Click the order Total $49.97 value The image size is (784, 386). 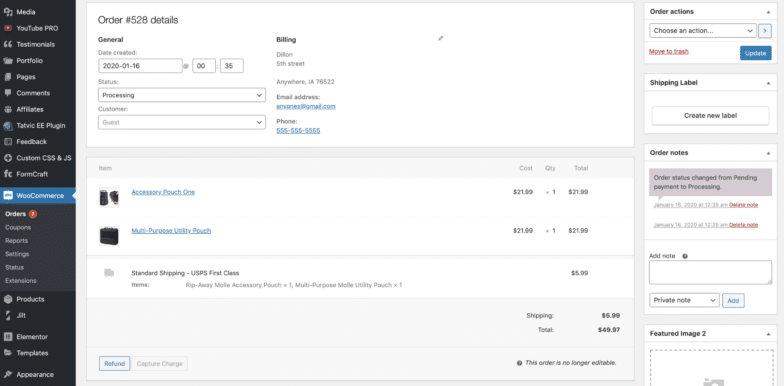[608, 330]
